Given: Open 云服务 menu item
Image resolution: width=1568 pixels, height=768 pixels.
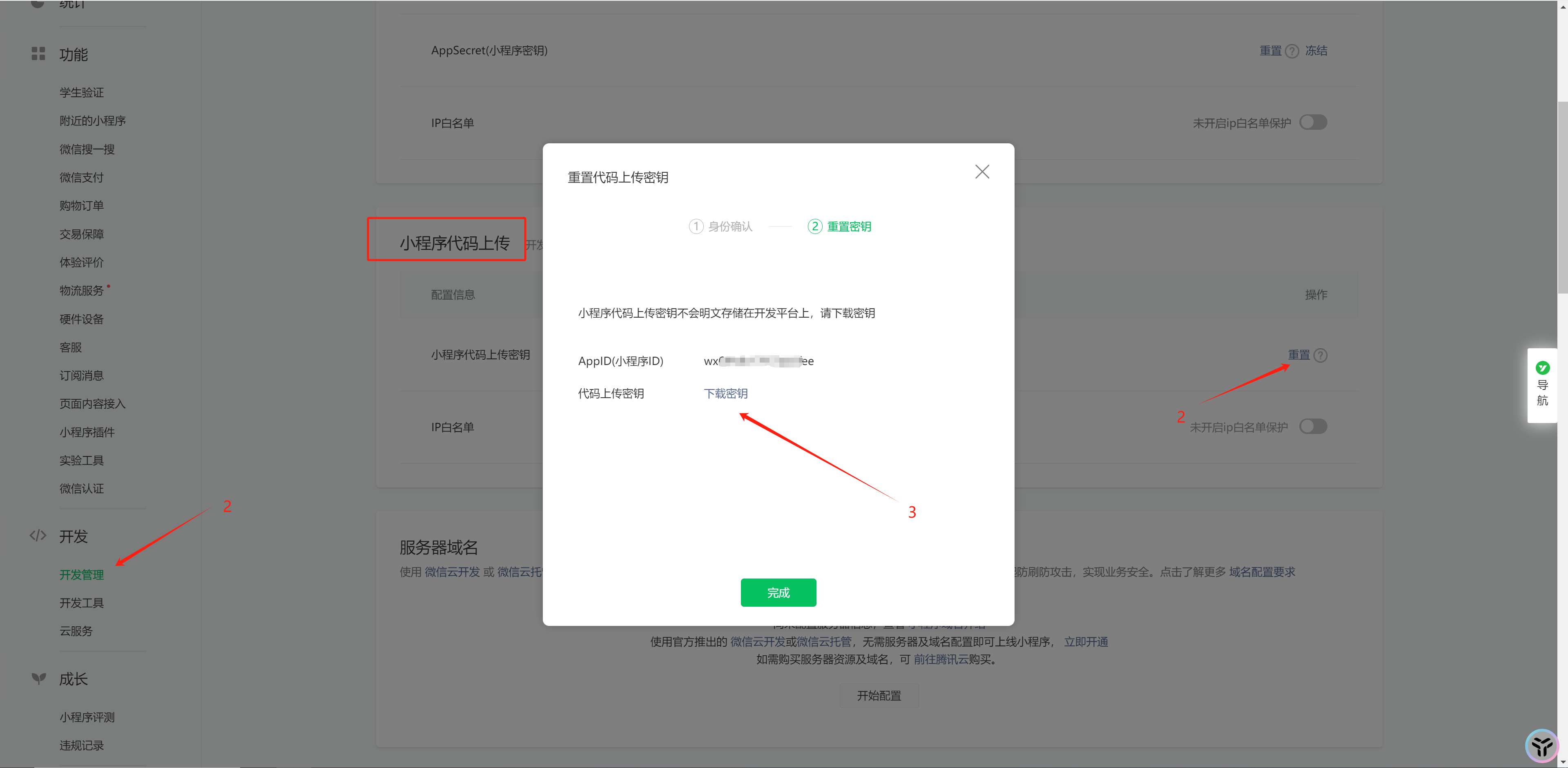Looking at the screenshot, I should tap(76, 631).
